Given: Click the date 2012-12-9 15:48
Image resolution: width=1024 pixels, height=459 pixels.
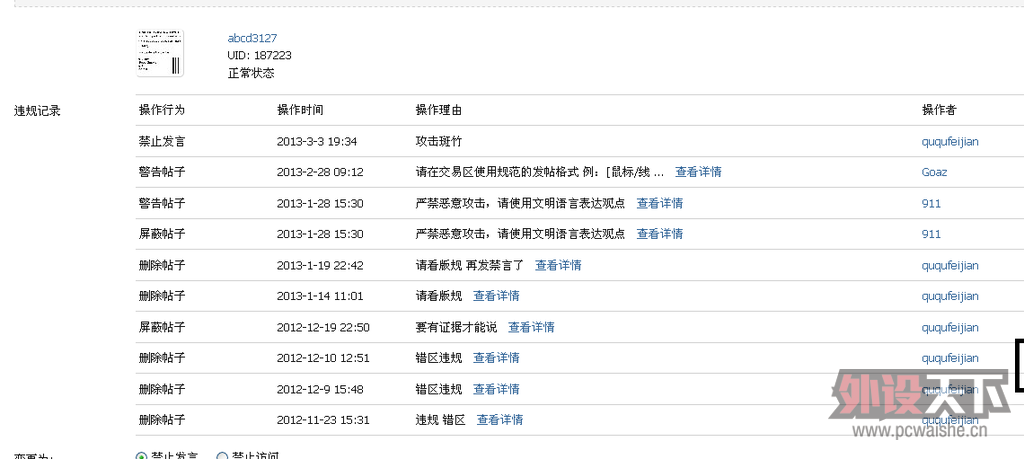Looking at the screenshot, I should (x=320, y=390).
